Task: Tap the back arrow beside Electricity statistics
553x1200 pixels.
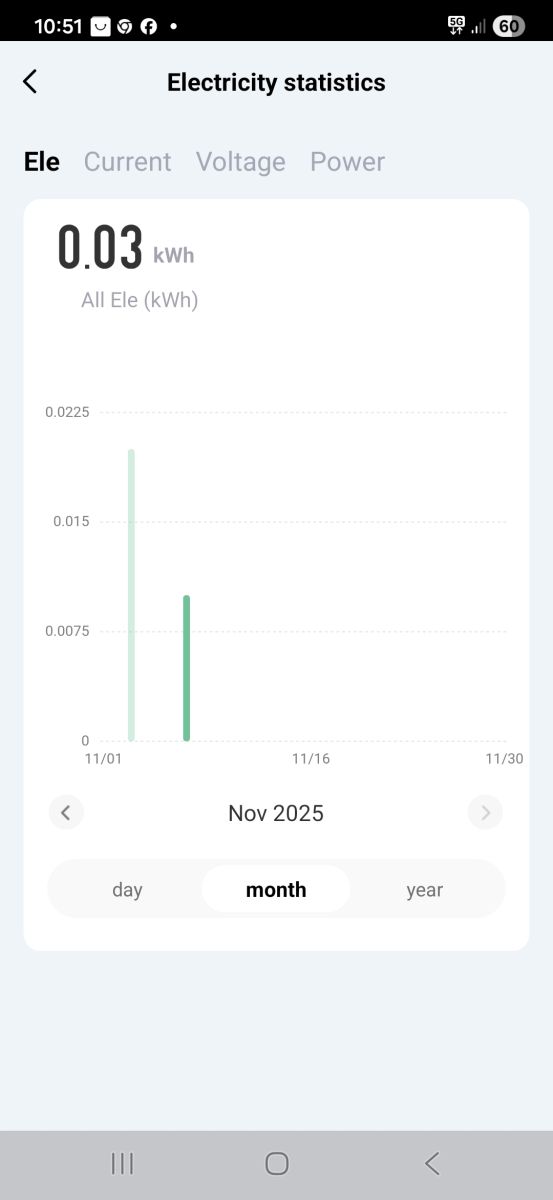Action: coord(30,82)
